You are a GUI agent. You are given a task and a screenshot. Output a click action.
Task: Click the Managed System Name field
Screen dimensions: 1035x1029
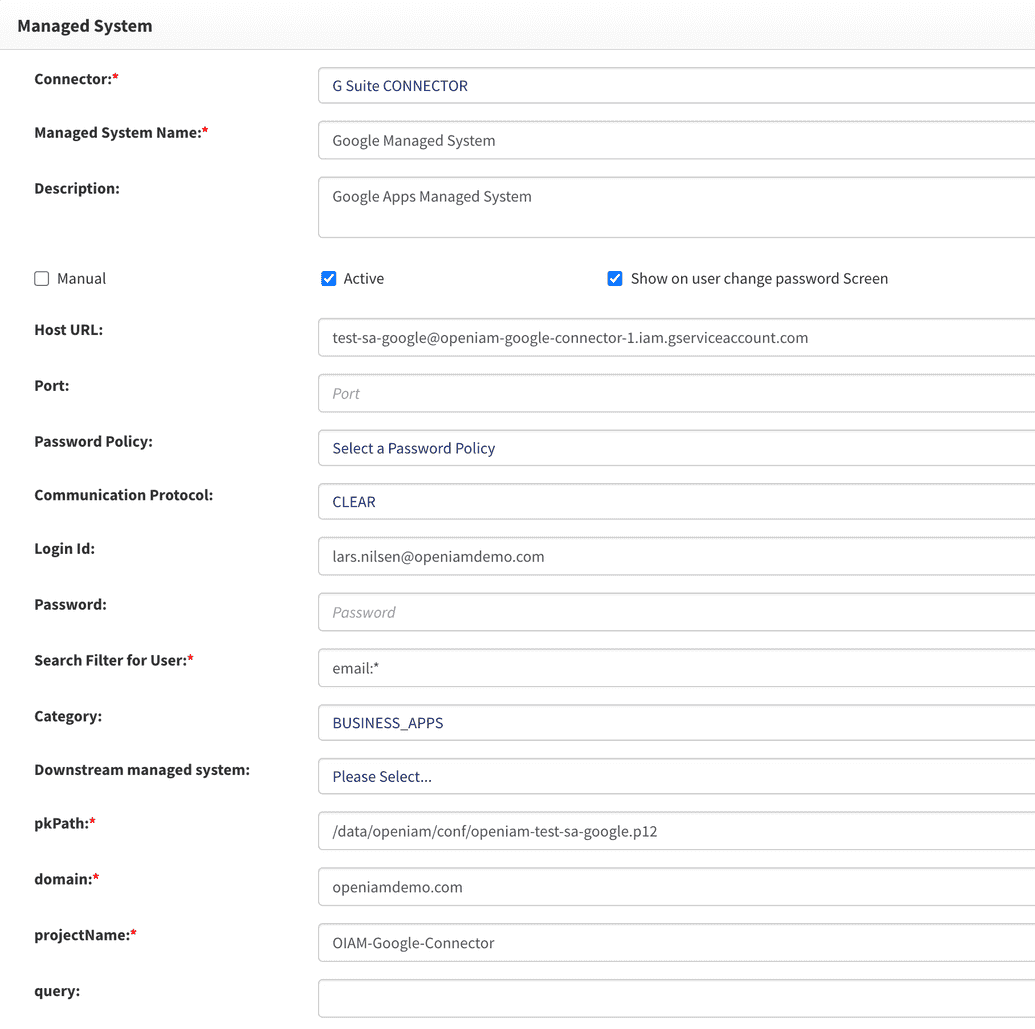676,141
